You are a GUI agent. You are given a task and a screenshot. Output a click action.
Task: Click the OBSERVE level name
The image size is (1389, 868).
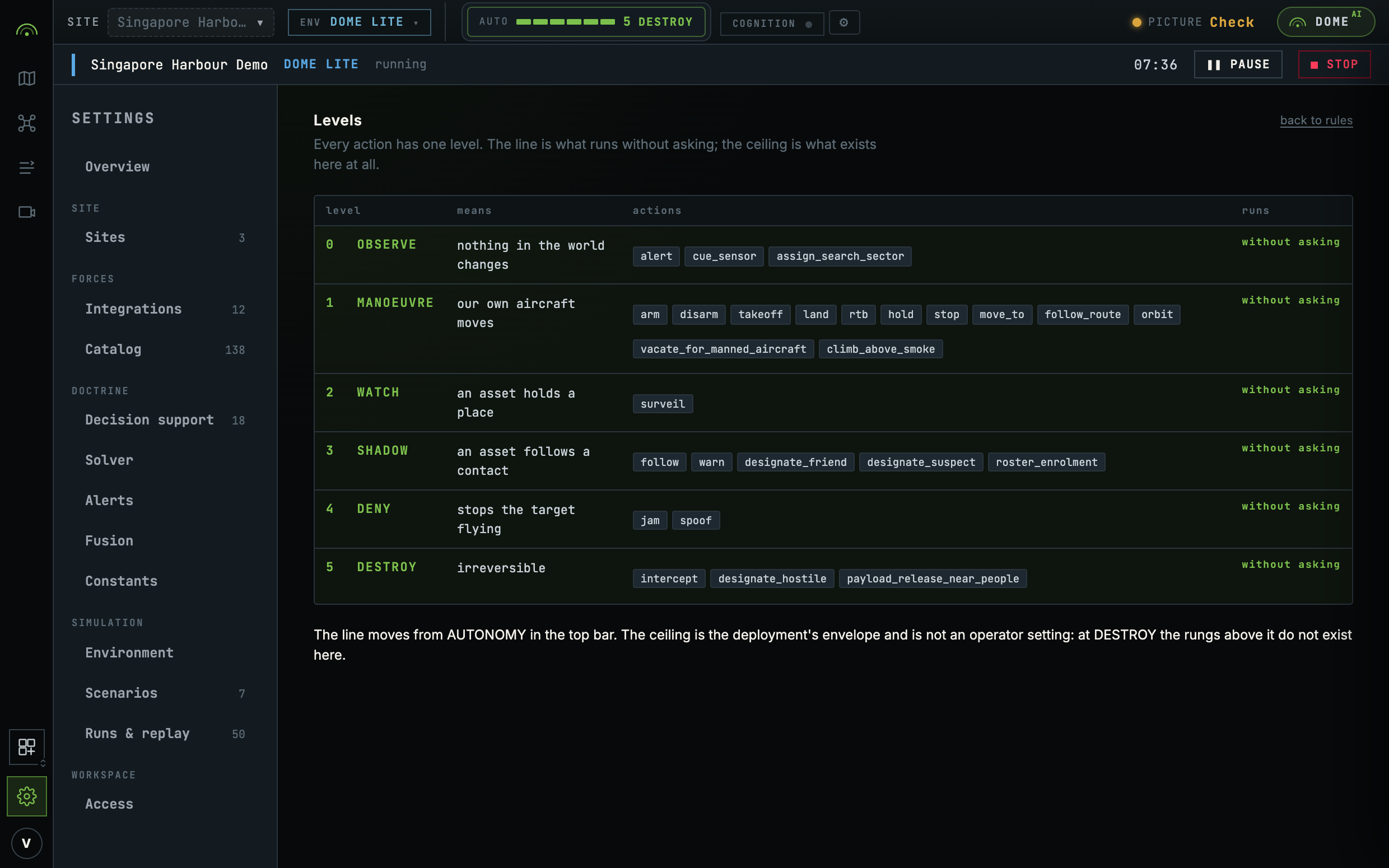click(386, 245)
